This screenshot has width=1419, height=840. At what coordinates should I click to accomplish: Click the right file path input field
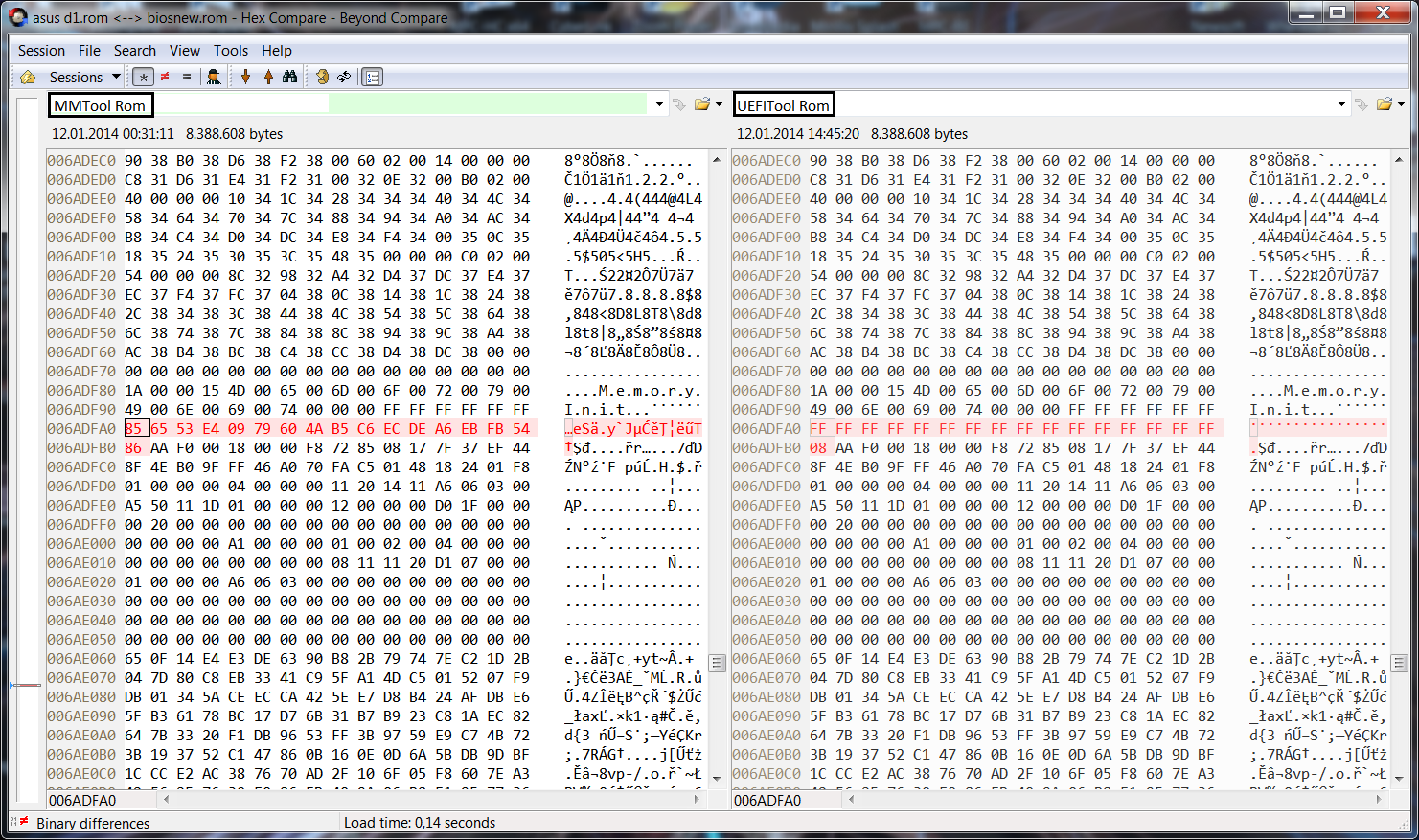pyautogui.click(x=1041, y=104)
